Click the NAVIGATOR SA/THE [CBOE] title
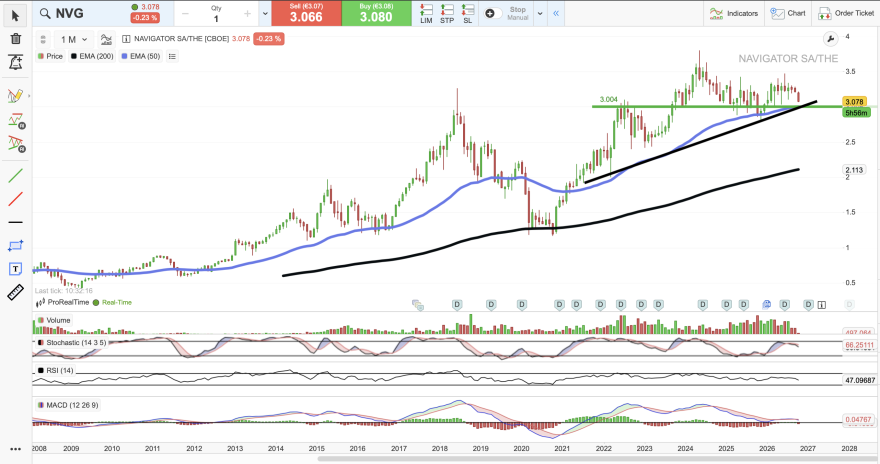This screenshot has height=464, width=880. [x=181, y=39]
